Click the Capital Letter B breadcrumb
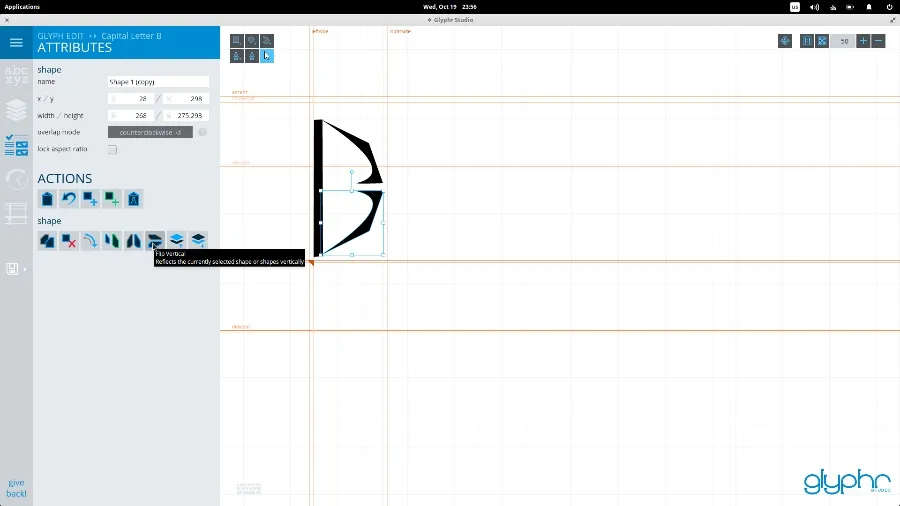Screen dimensions: 900x506 [131, 36]
